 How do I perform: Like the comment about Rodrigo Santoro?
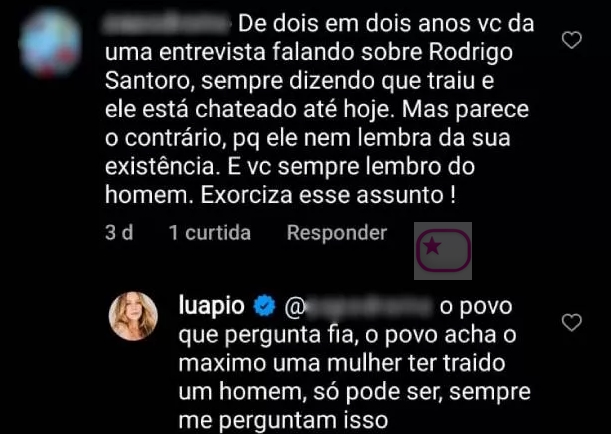pos(572,40)
